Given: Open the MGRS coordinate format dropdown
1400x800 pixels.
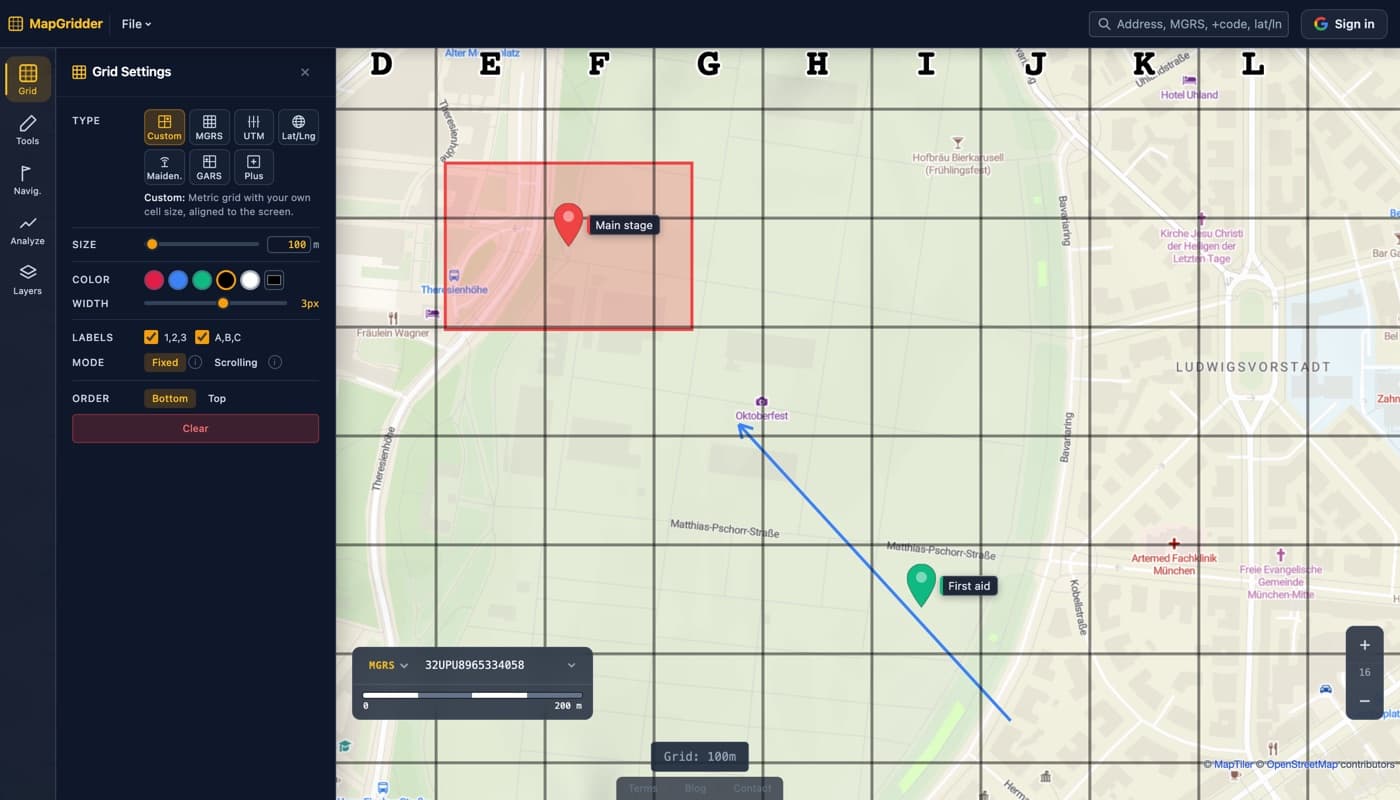Looking at the screenshot, I should click(388, 665).
